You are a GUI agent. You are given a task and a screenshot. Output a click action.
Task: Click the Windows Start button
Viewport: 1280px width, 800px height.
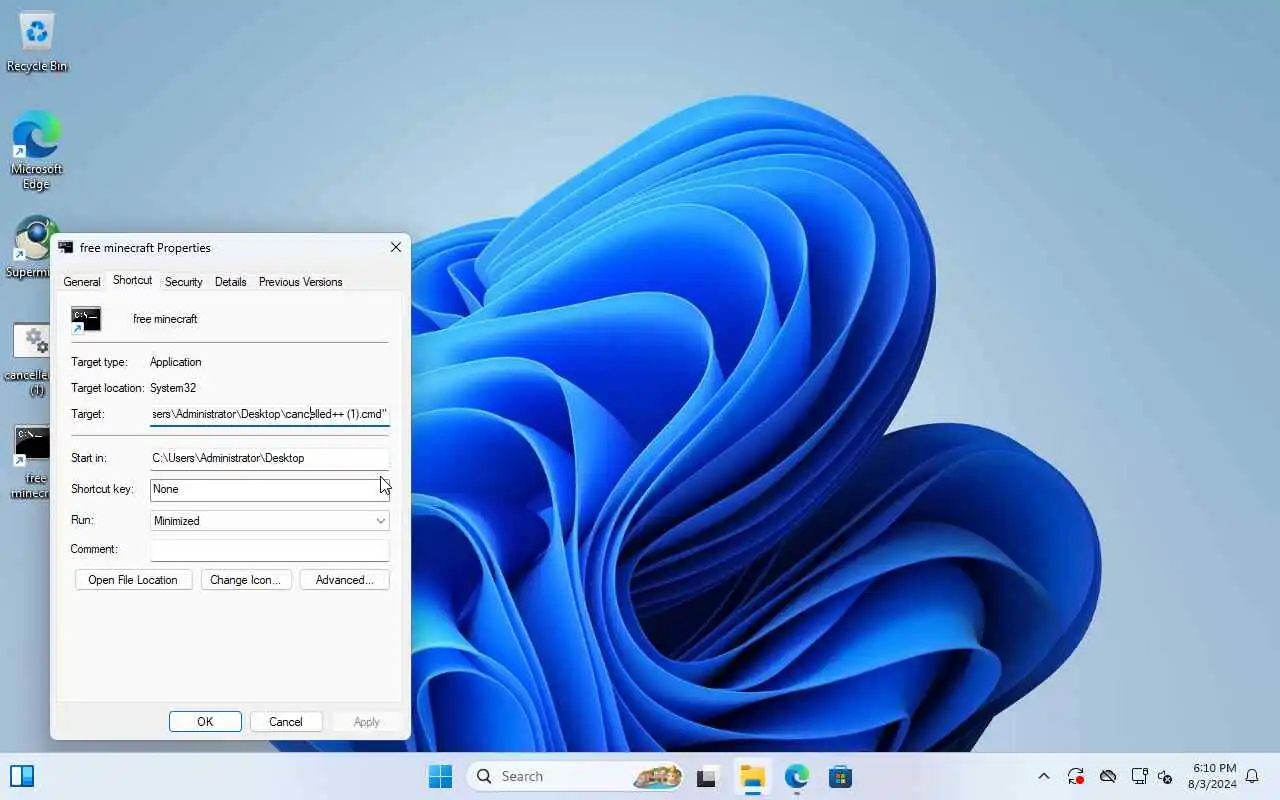pyautogui.click(x=440, y=776)
